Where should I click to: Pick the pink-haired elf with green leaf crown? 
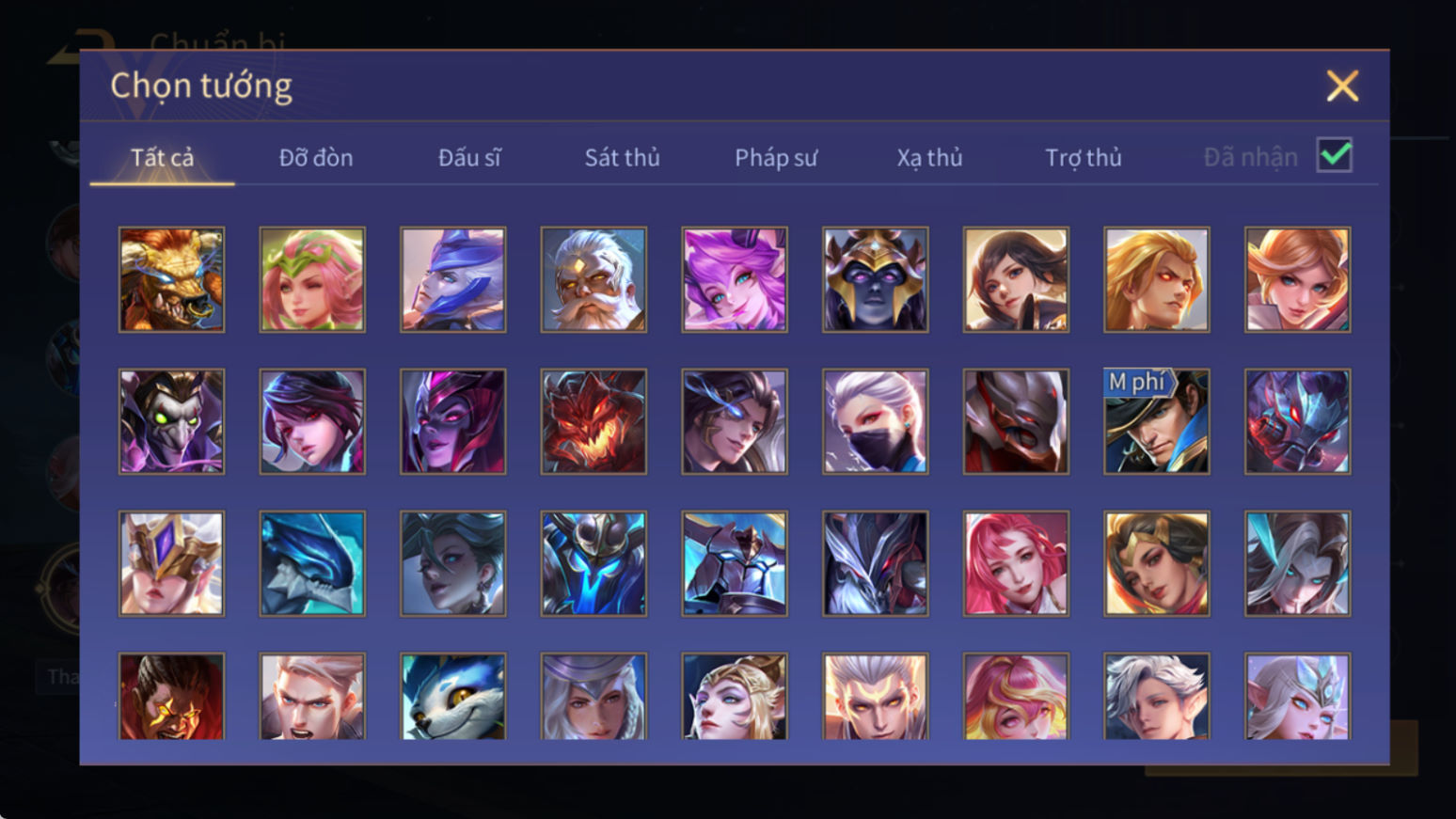[x=312, y=279]
